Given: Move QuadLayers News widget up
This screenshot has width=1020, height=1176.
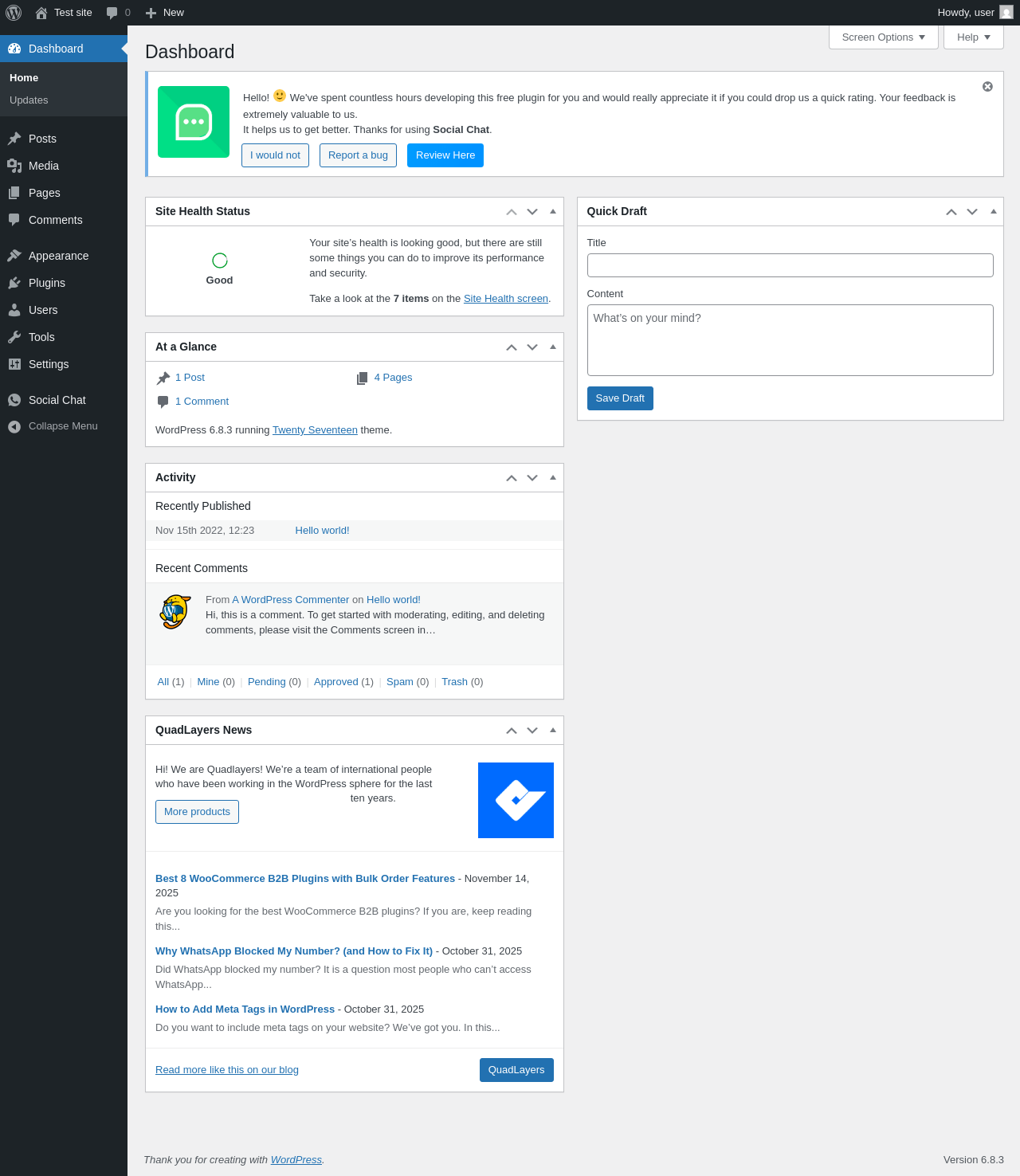Looking at the screenshot, I should coord(512,731).
